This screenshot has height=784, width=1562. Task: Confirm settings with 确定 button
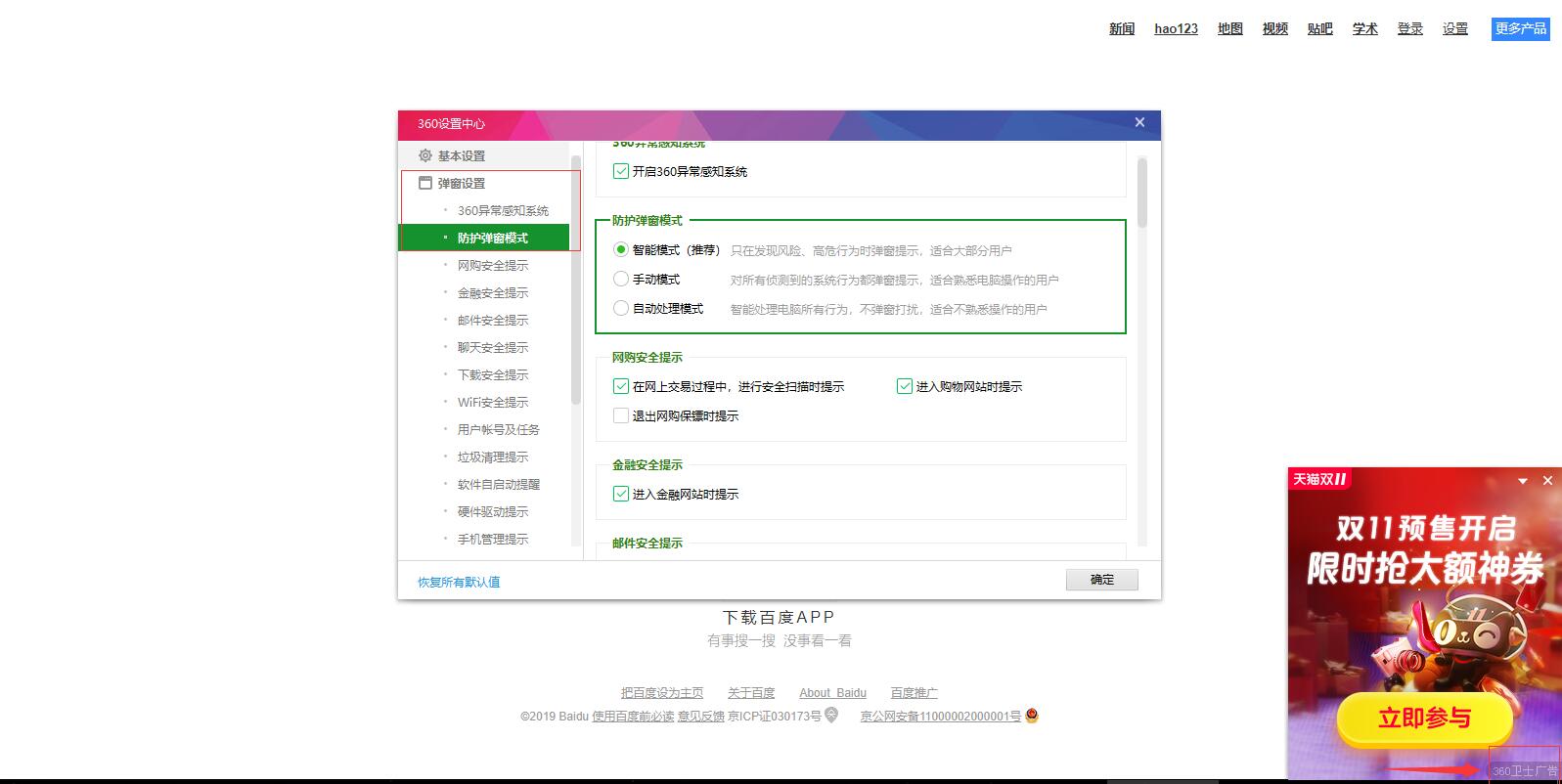pyautogui.click(x=1102, y=580)
